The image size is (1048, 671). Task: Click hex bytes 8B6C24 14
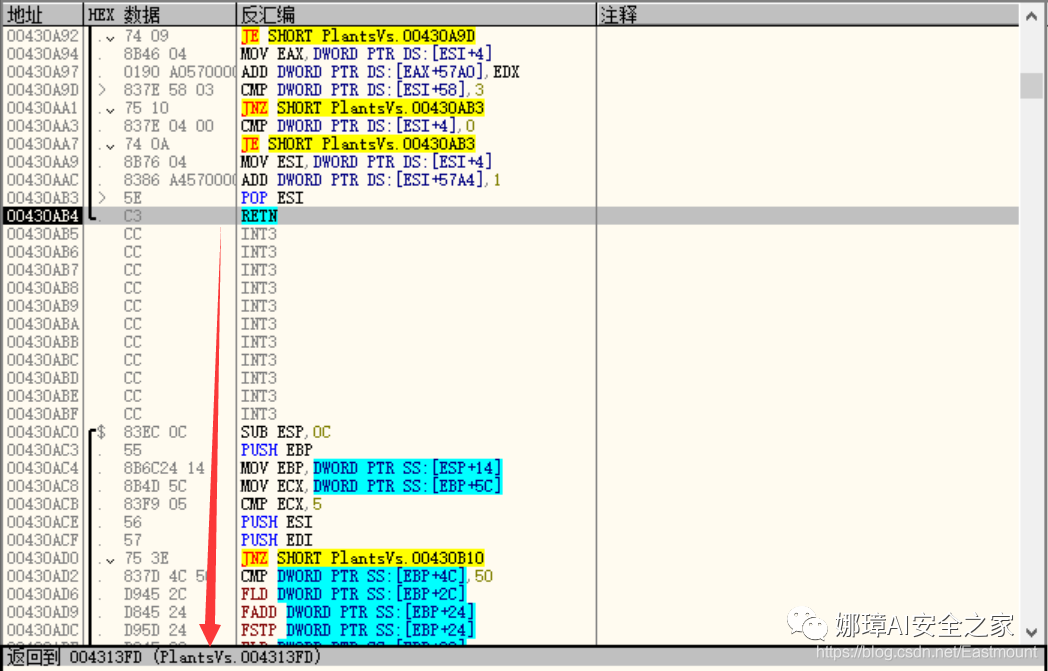click(164, 469)
